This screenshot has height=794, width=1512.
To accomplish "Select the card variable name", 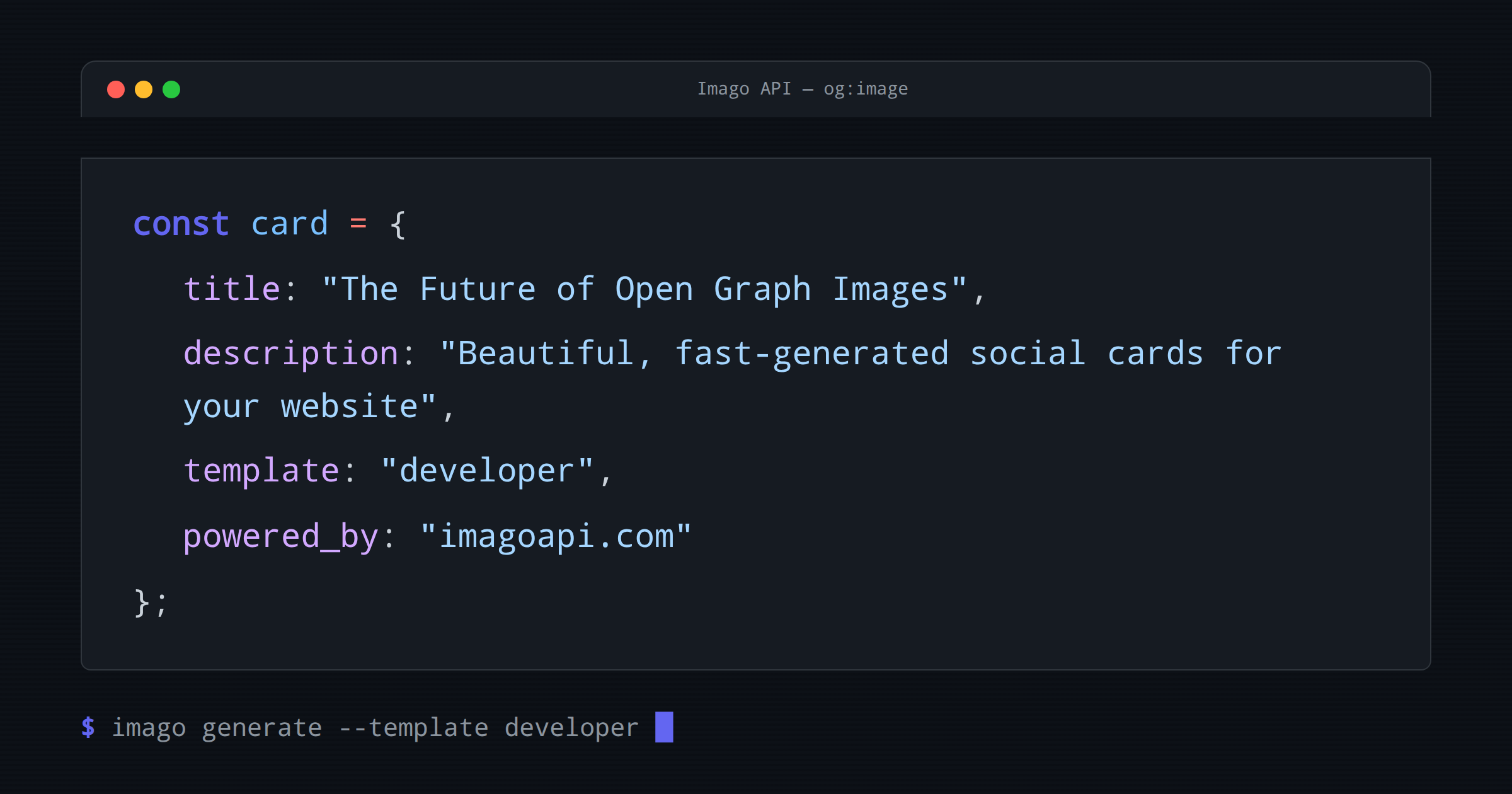I will pyautogui.click(x=290, y=223).
